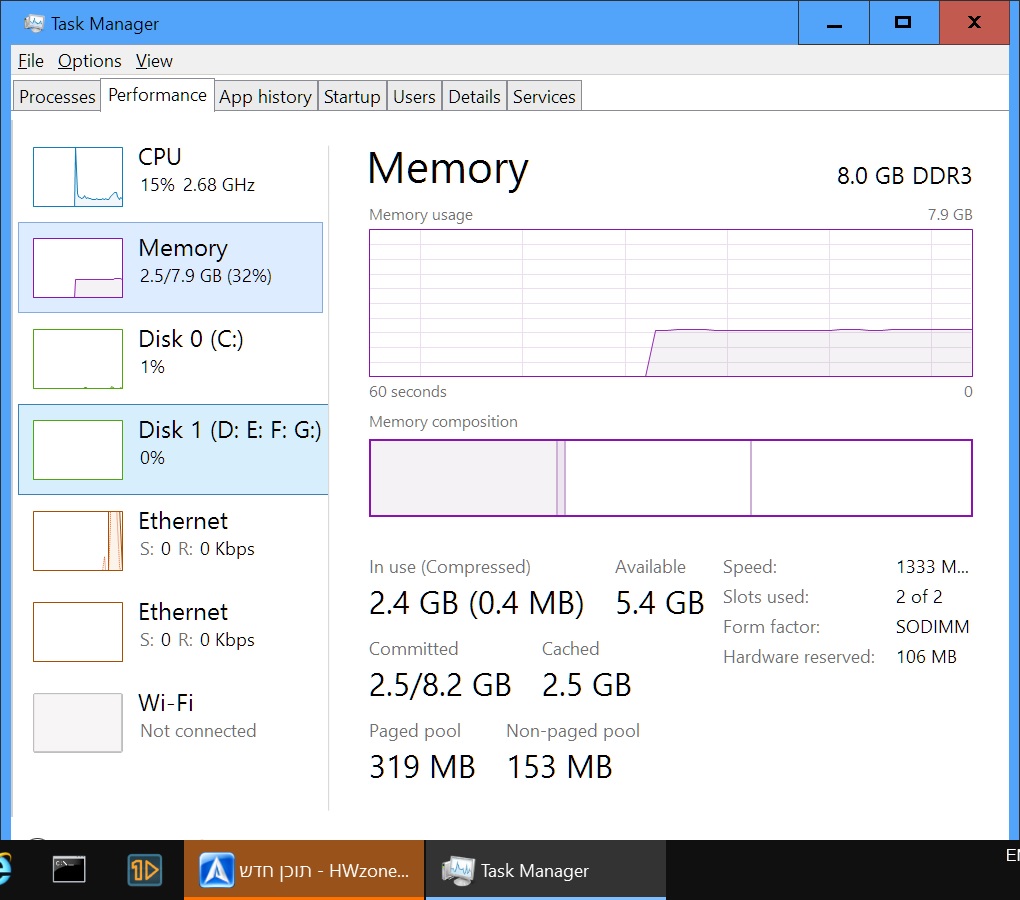Switch to the Services tab
This screenshot has width=1020, height=900.
coord(544,96)
